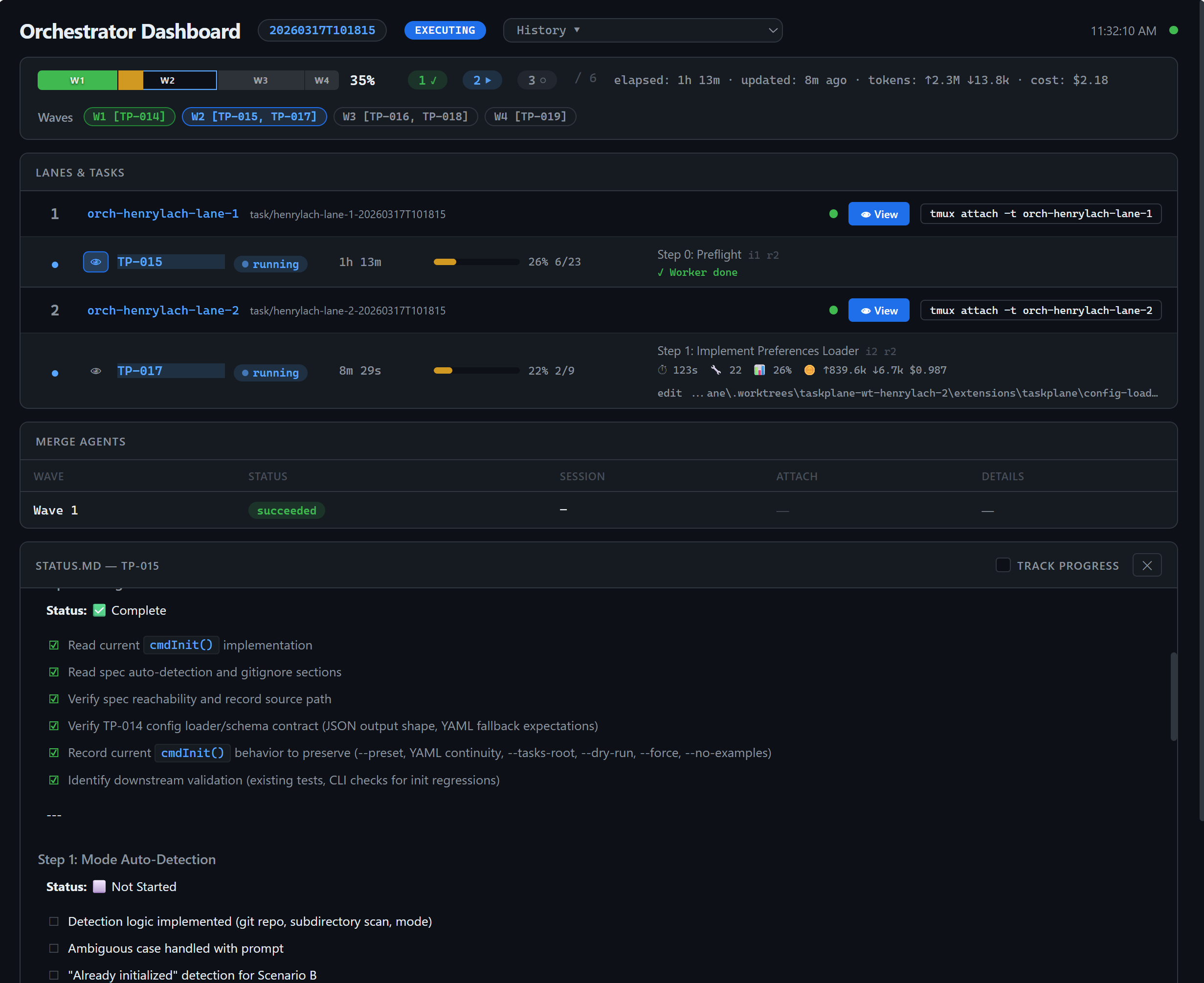Click the coin cost icon next to $0.987

pos(809,370)
